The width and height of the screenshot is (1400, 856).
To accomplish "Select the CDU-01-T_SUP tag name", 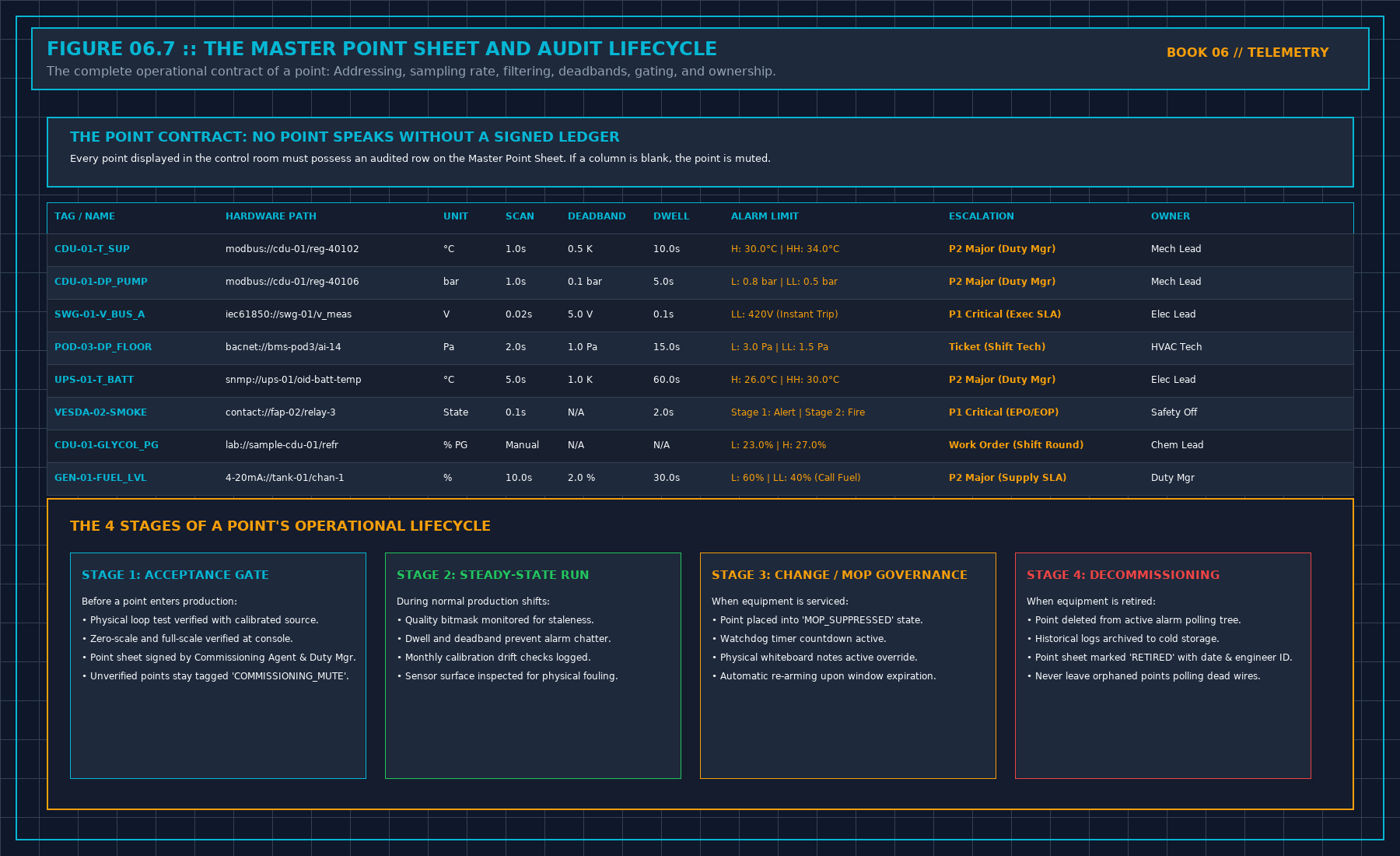I will 92,249.
